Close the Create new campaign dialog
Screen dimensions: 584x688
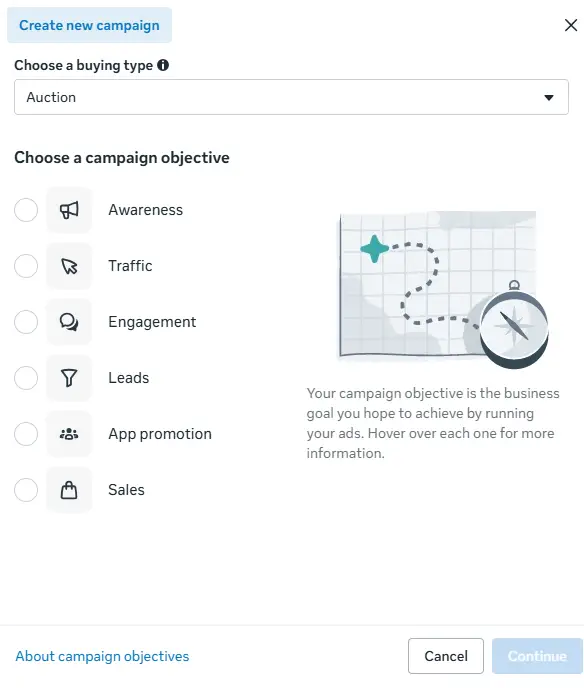571,25
